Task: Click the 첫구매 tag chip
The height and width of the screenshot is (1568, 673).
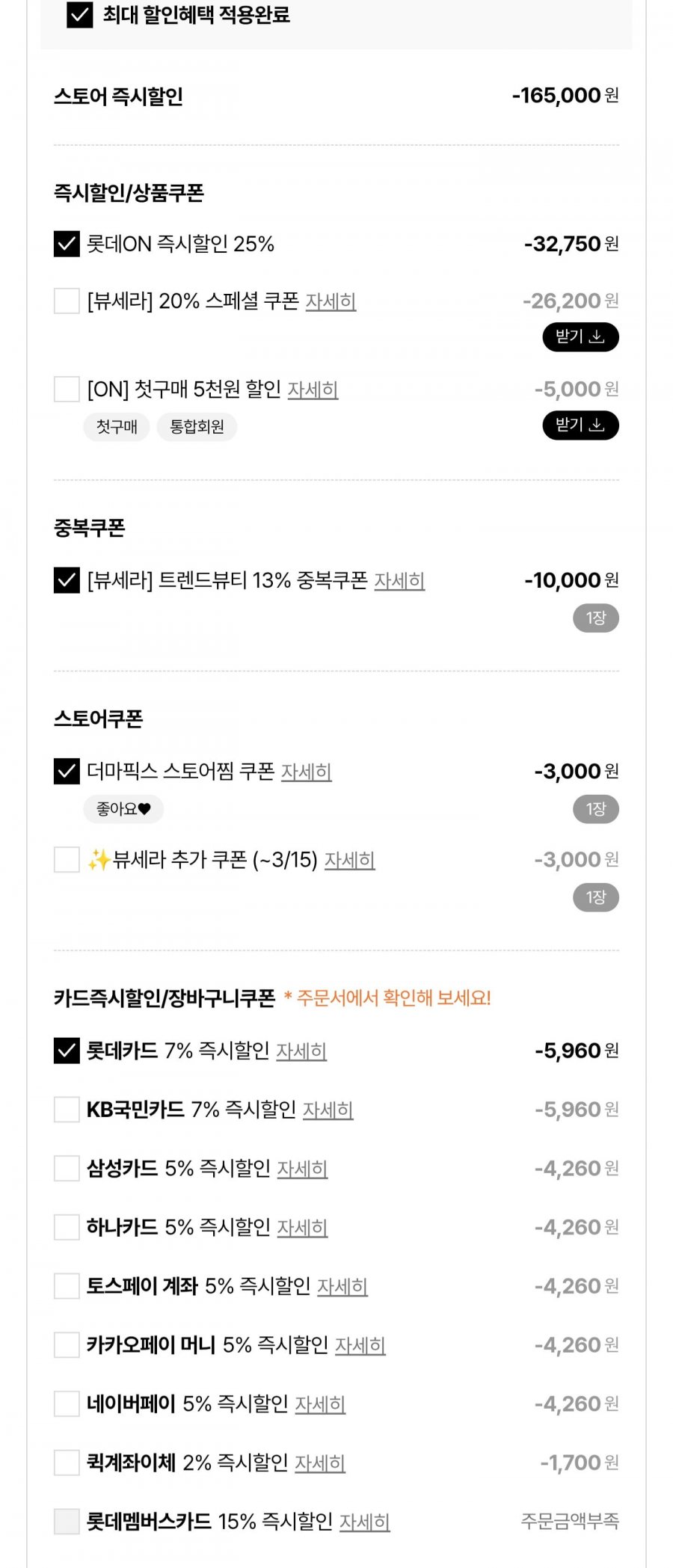Action: click(117, 426)
